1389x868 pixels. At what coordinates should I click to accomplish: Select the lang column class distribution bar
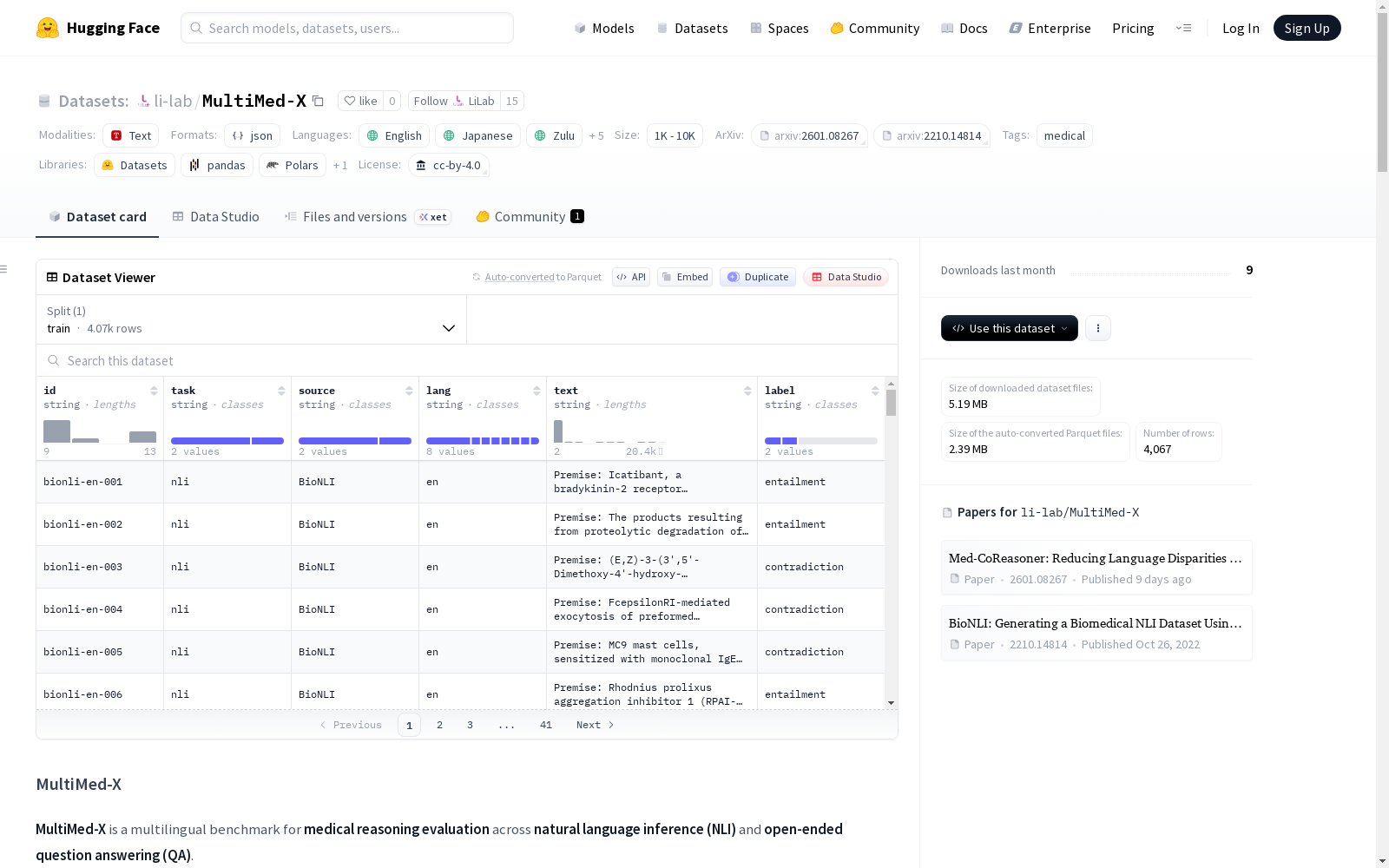[x=483, y=441]
